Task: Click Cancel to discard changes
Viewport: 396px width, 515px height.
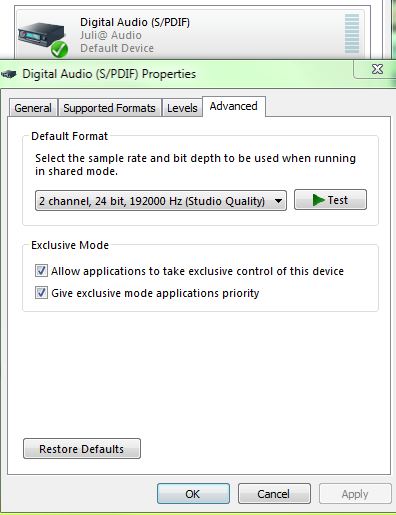Action: point(274,494)
